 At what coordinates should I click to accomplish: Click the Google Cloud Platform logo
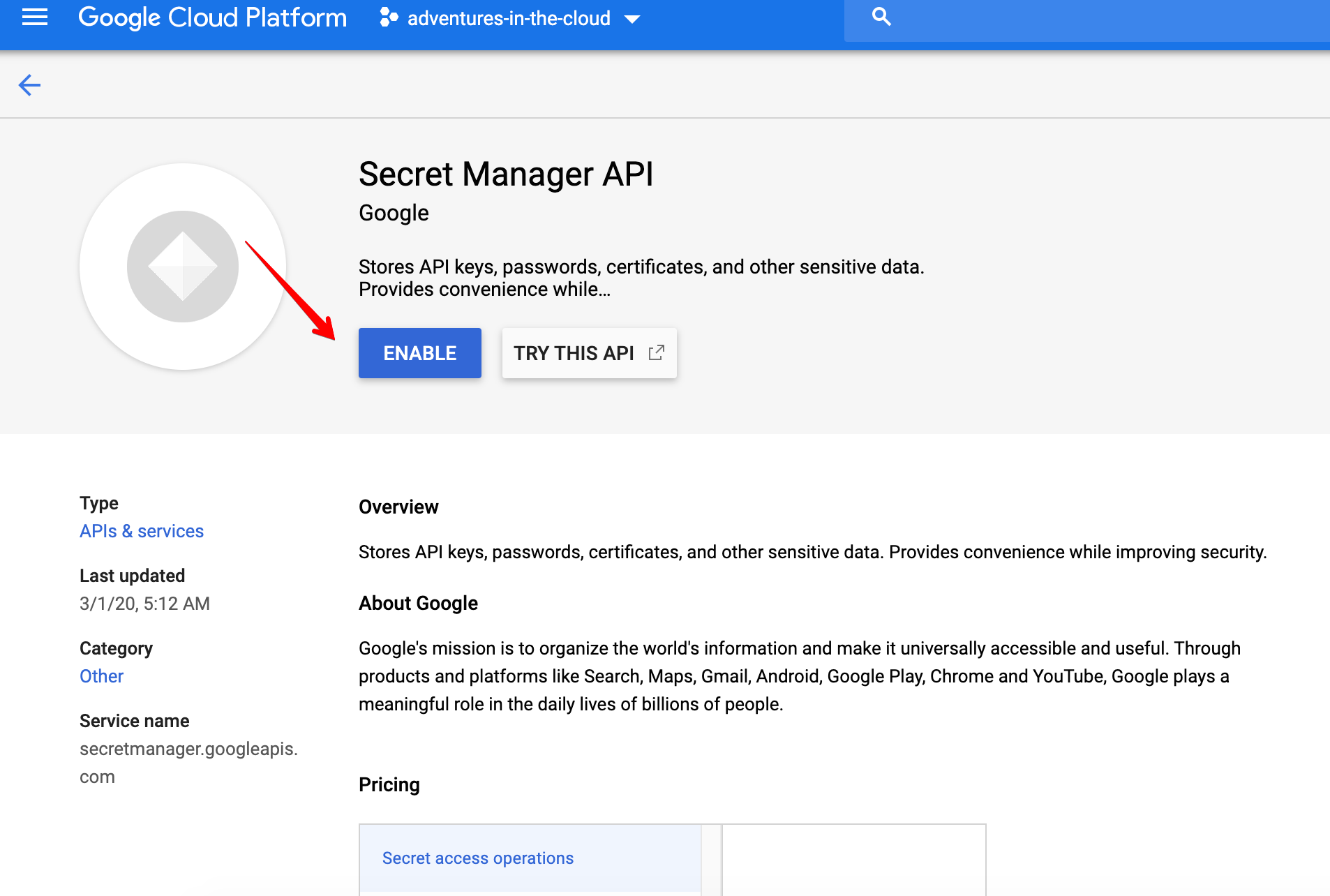tap(212, 17)
